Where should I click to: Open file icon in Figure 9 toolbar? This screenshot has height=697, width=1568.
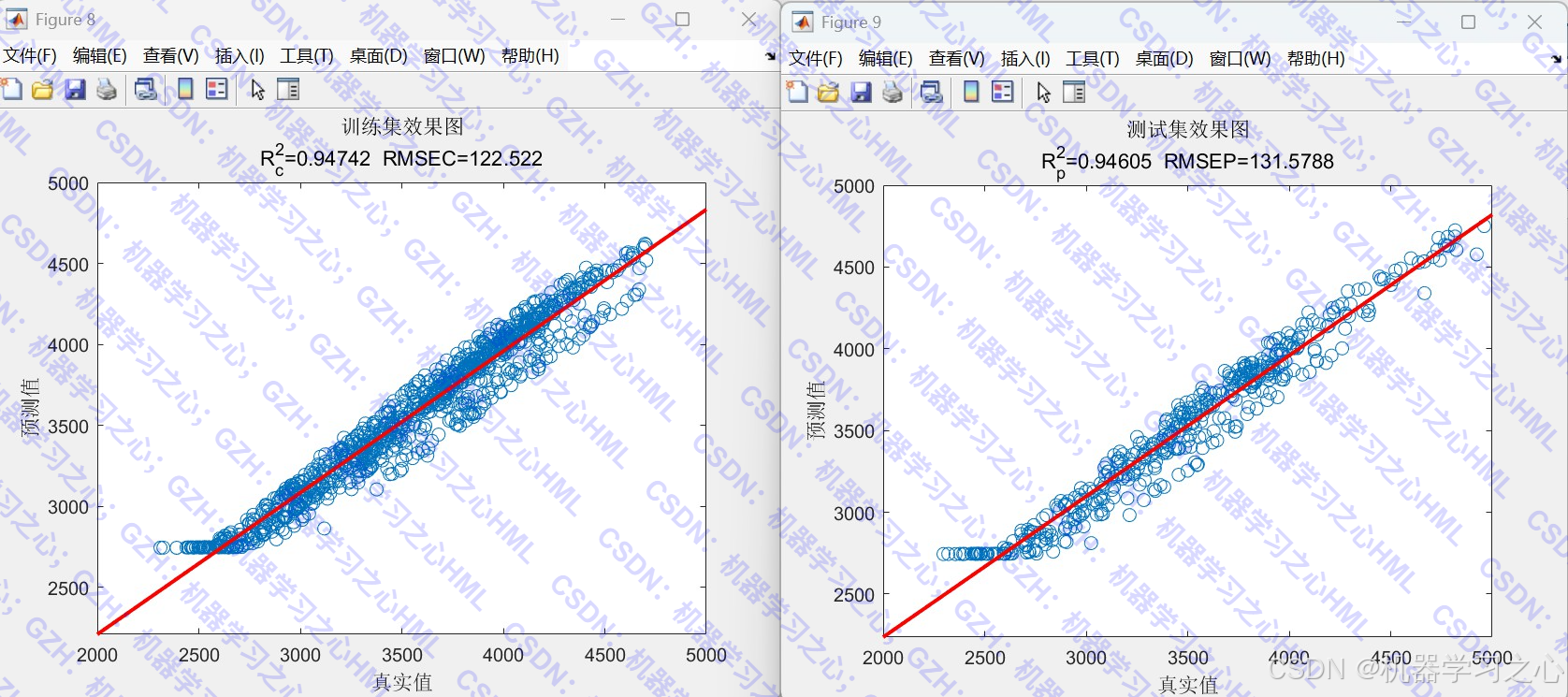point(829,92)
